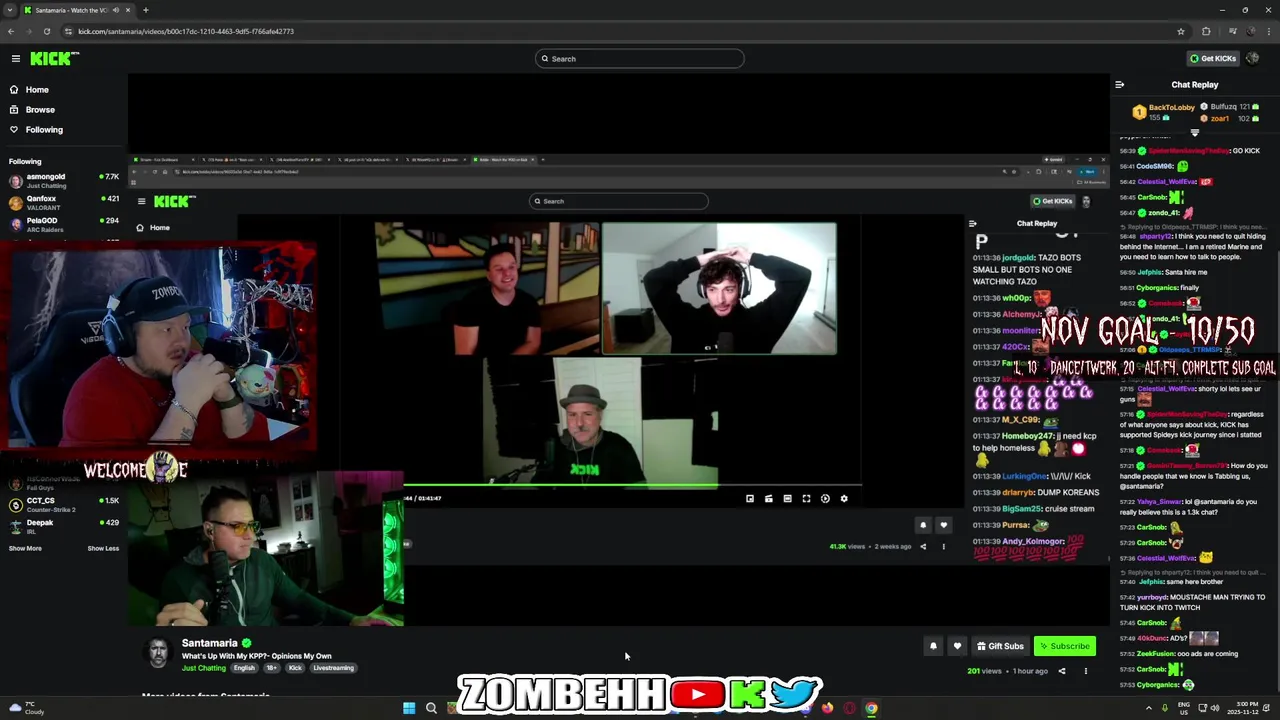The width and height of the screenshot is (1280, 720).
Task: Open Chrome extensions puzzle icon
Action: coord(1206,31)
